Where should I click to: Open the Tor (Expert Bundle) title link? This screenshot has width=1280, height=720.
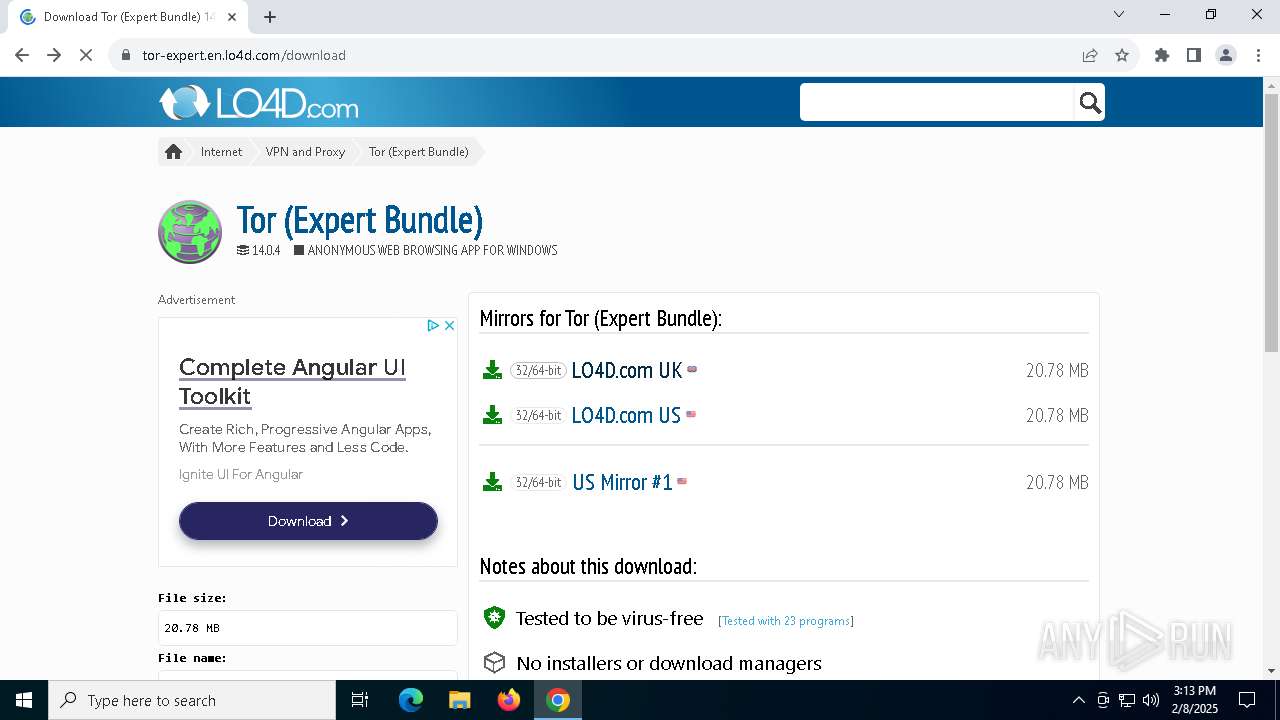coord(360,220)
